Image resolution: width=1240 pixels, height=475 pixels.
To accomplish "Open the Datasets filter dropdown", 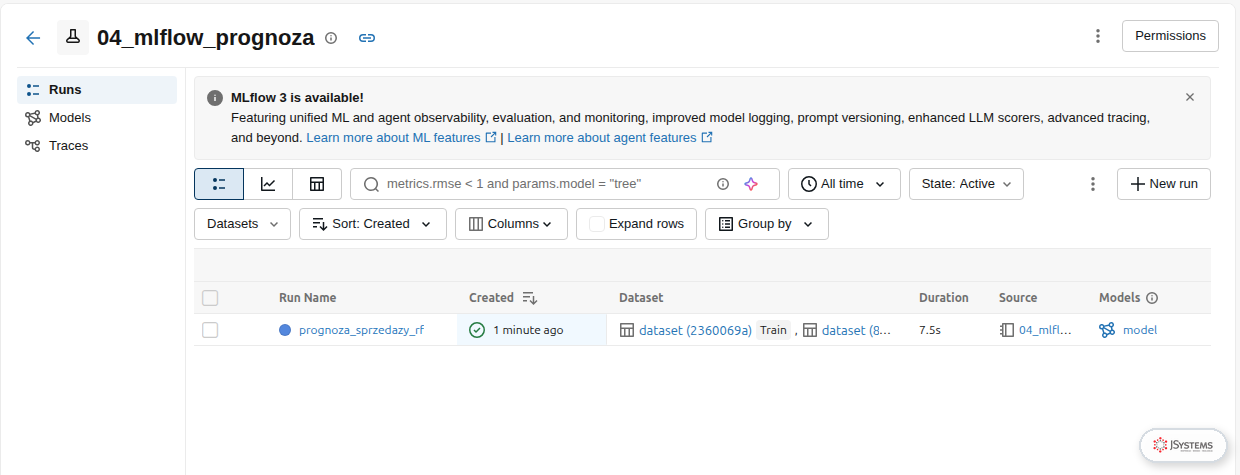I will click(x=242, y=224).
